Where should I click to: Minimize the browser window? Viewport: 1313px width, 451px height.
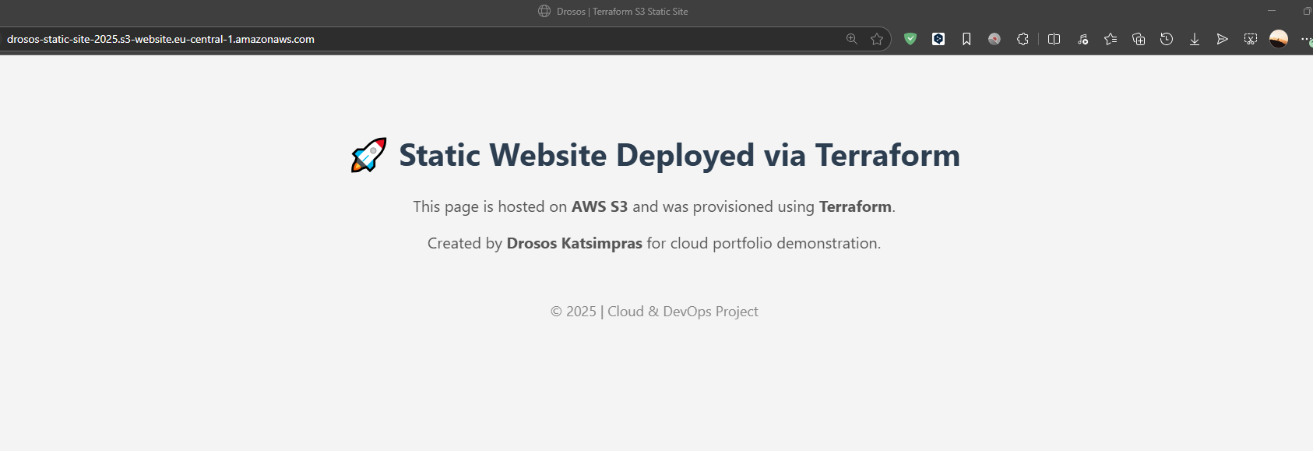[x=1272, y=10]
